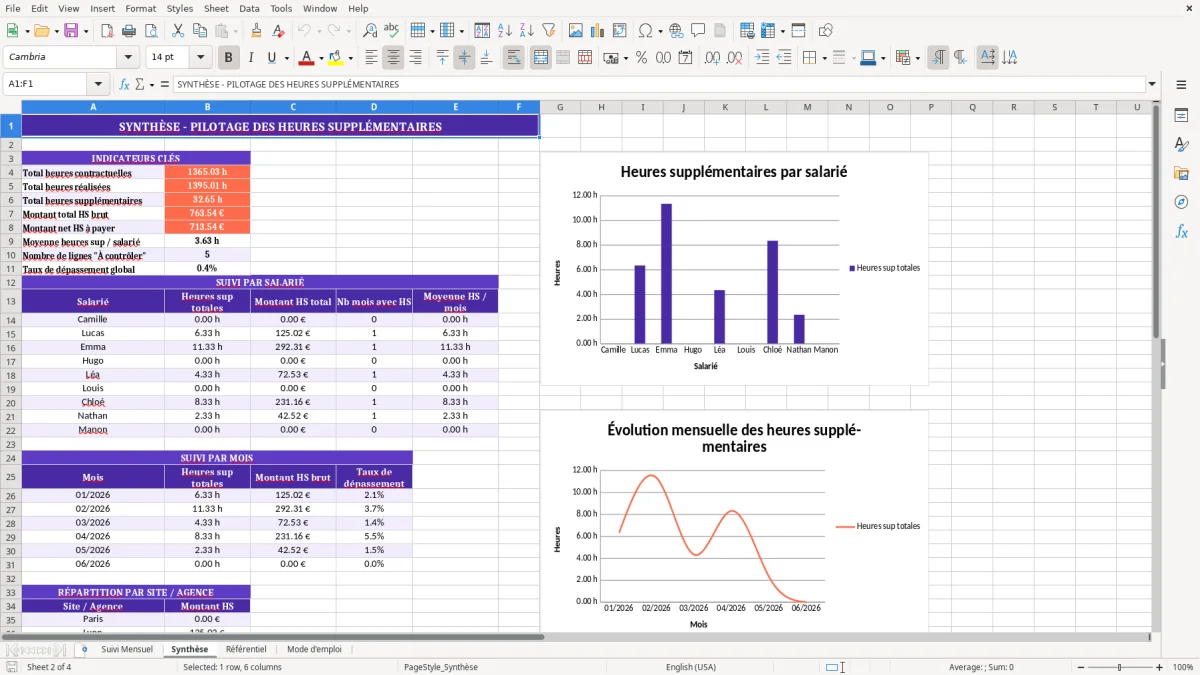The width and height of the screenshot is (1200, 675).
Task: Click the 100% zoom level
Action: click(x=1182, y=667)
